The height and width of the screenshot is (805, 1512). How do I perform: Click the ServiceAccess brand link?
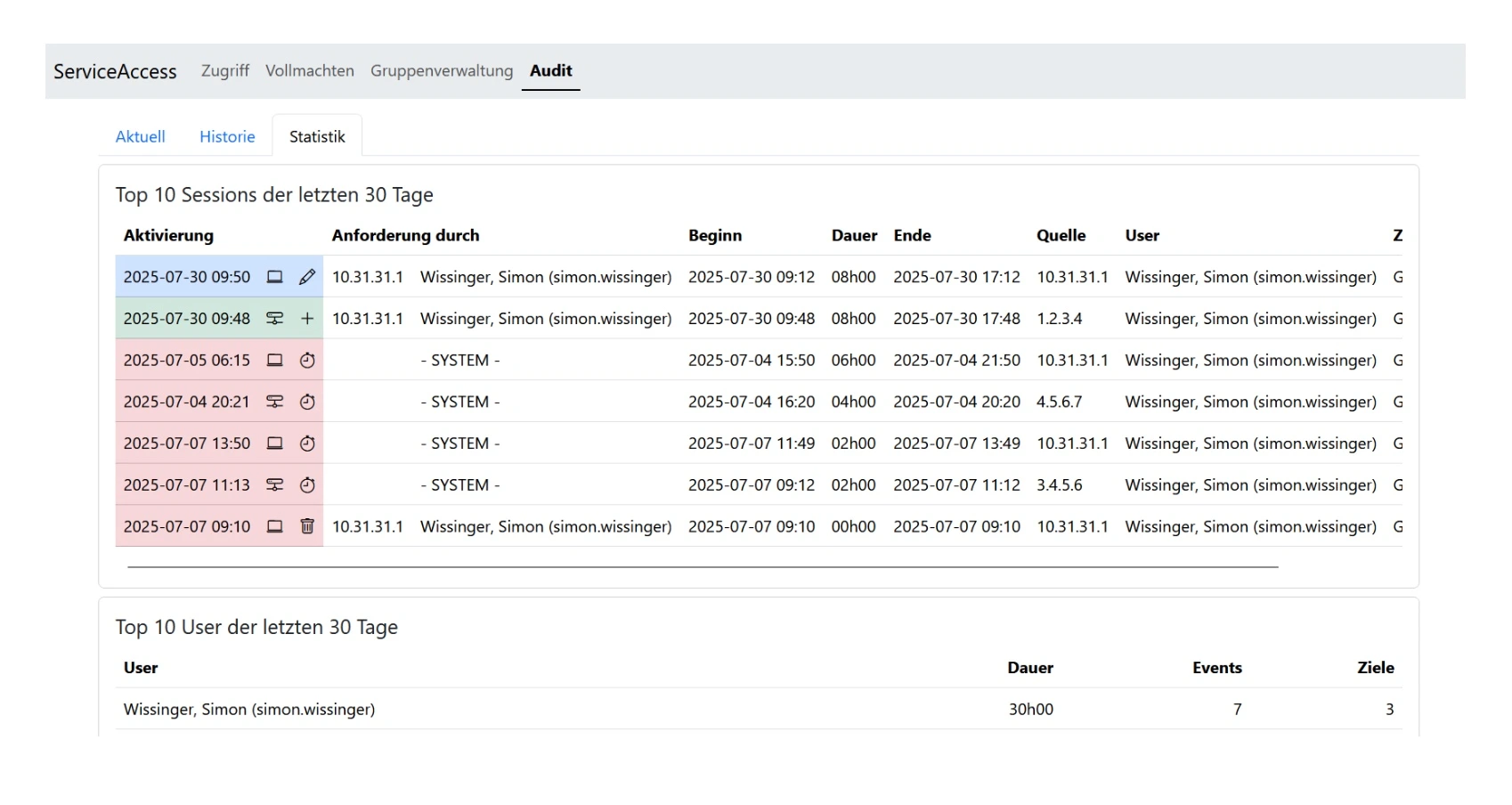[115, 71]
